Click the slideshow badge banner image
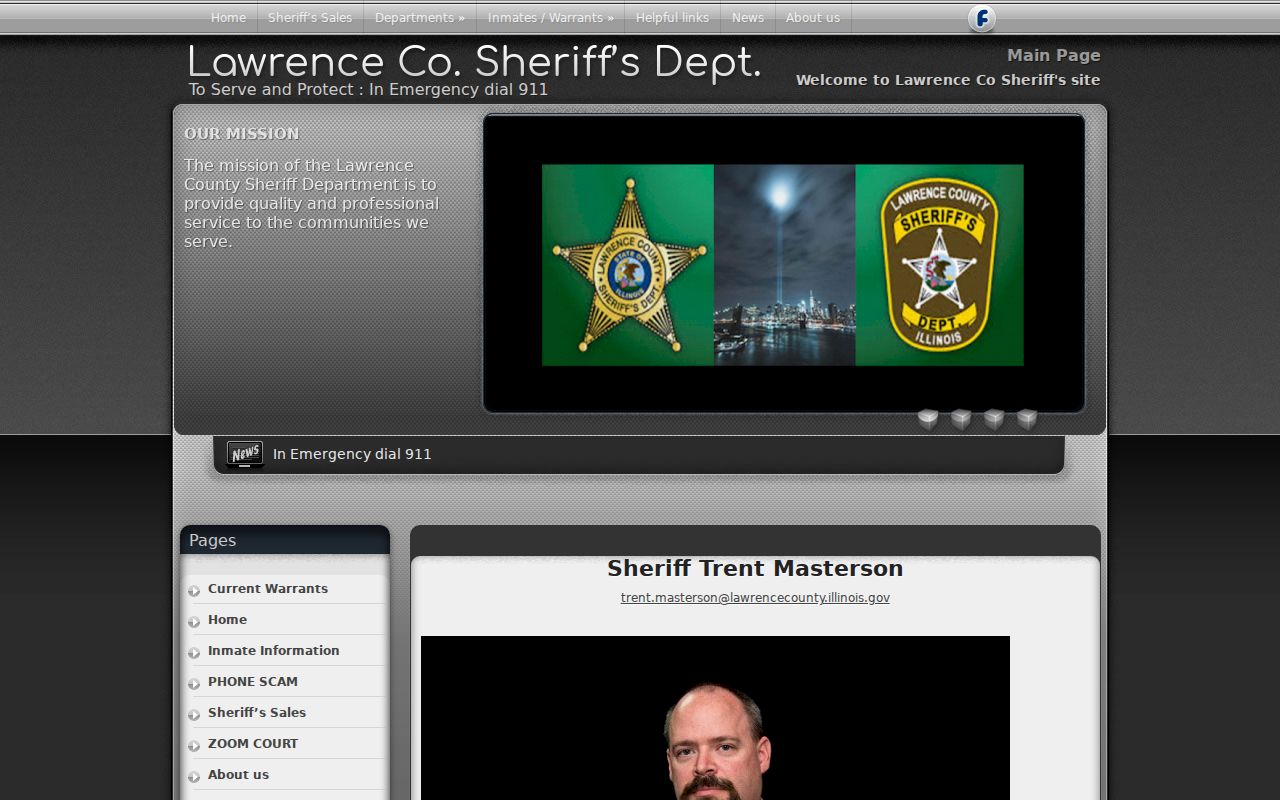Viewport: 1280px width, 800px height. coord(783,265)
